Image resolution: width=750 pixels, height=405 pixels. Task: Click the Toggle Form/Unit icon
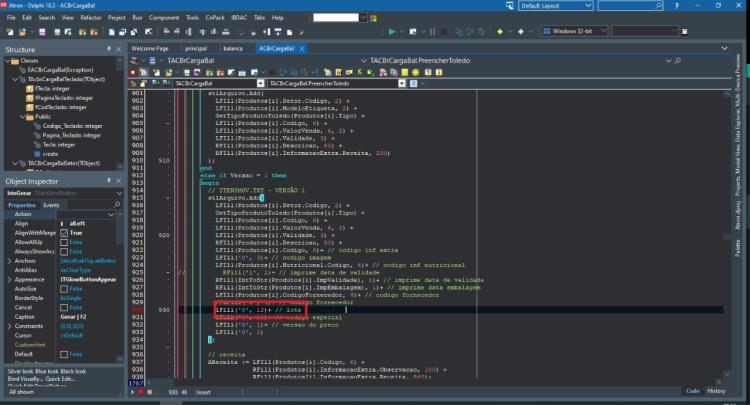[x=134, y=32]
